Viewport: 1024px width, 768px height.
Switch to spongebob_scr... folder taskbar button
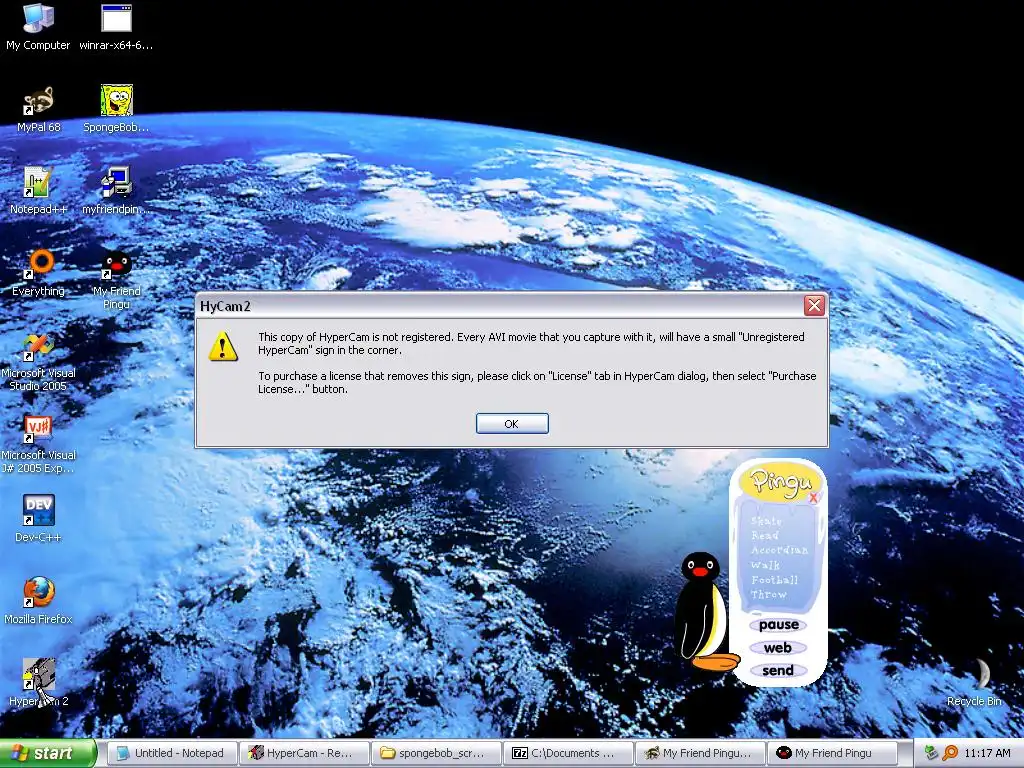click(436, 753)
